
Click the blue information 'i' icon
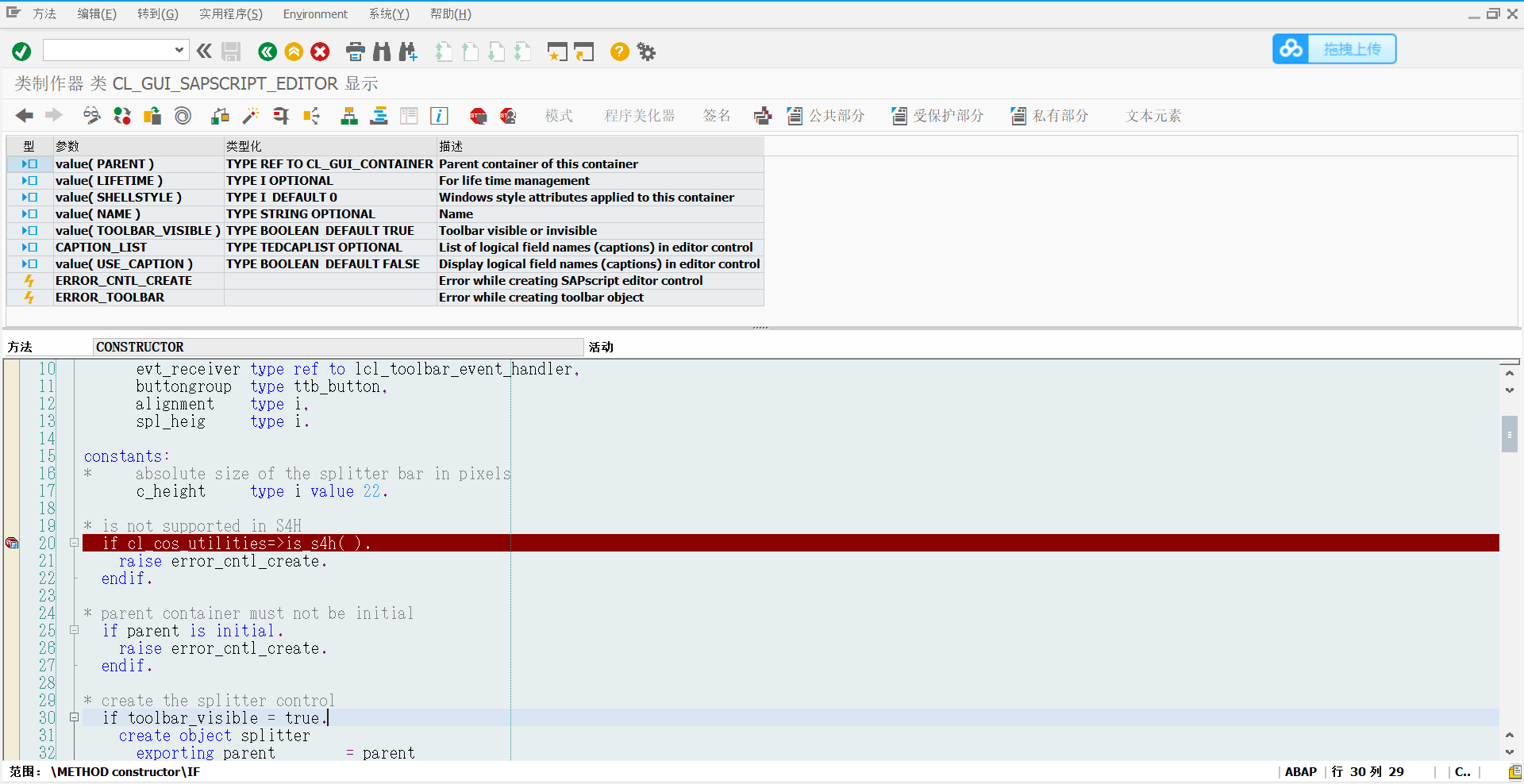439,116
